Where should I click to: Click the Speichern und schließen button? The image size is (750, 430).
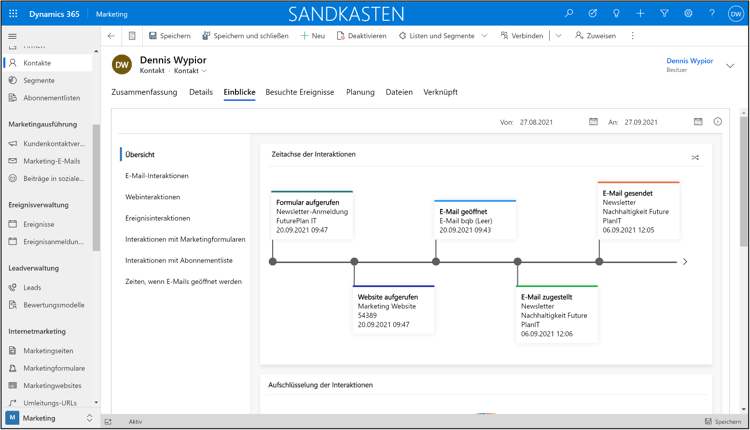point(245,36)
